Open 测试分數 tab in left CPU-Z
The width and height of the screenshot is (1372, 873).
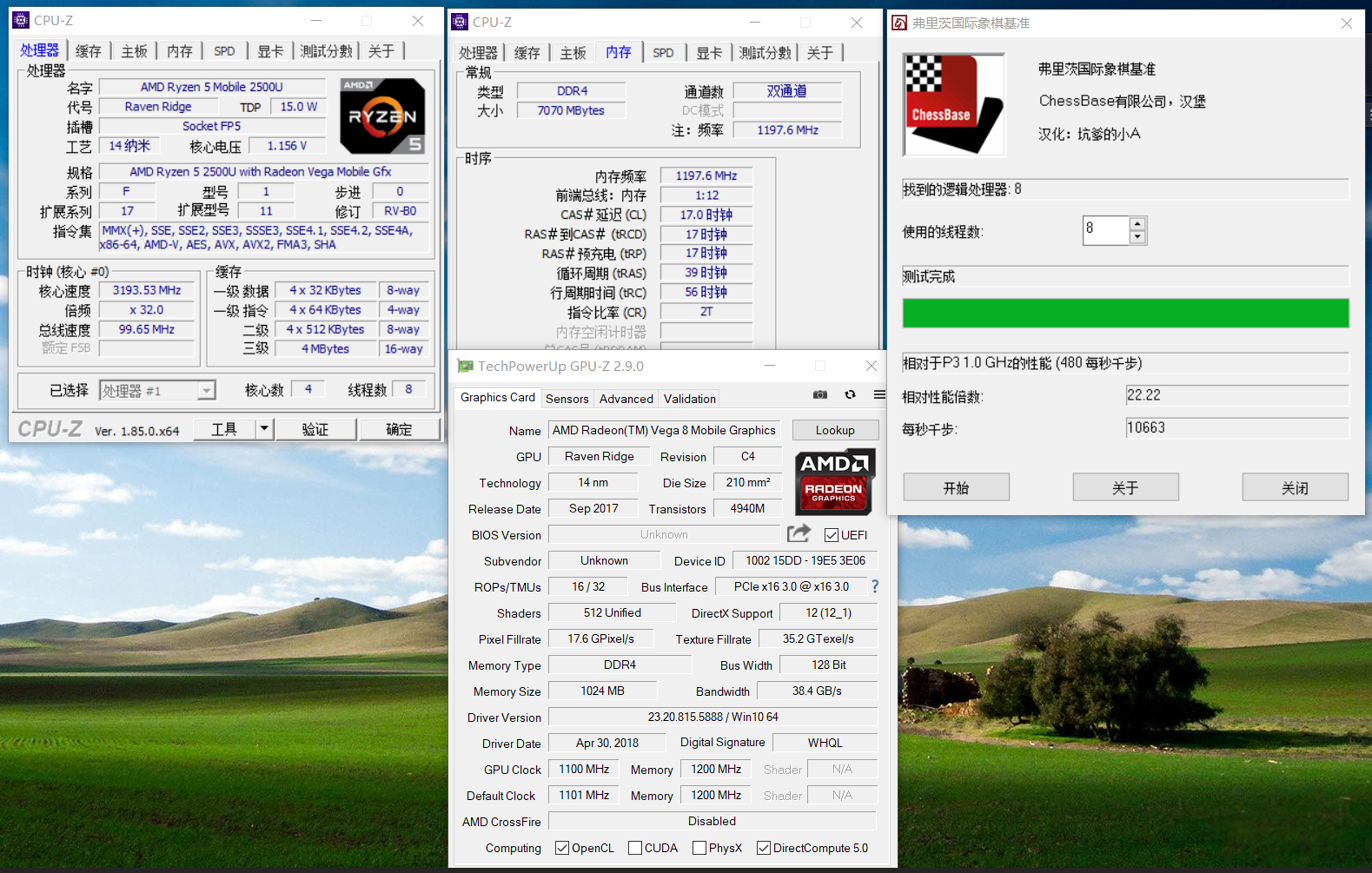[327, 51]
